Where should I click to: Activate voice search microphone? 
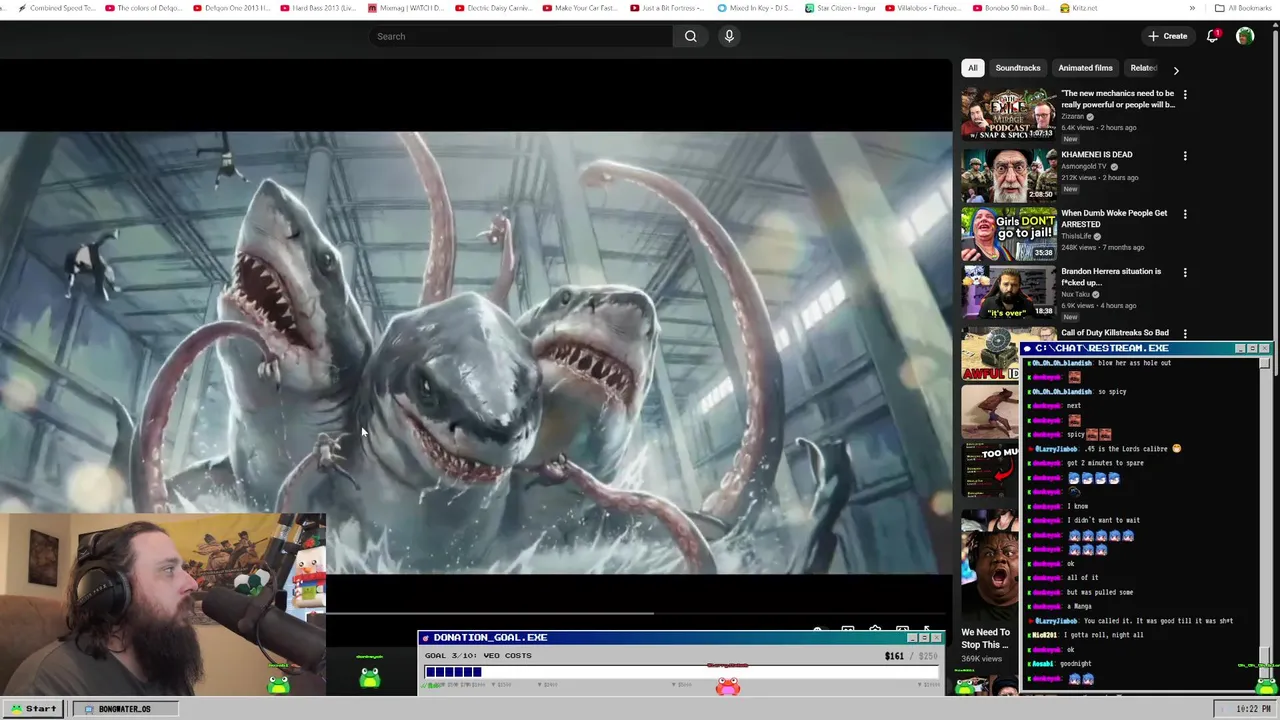pos(729,36)
